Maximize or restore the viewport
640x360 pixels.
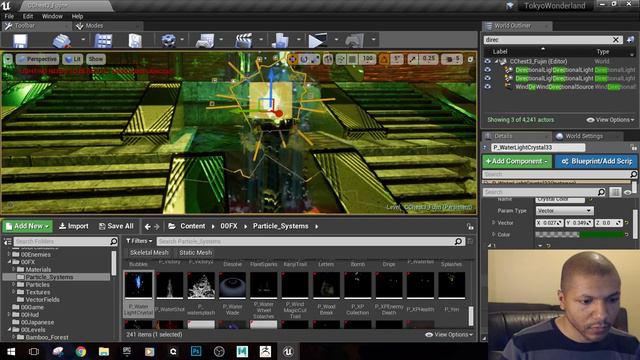(470, 60)
